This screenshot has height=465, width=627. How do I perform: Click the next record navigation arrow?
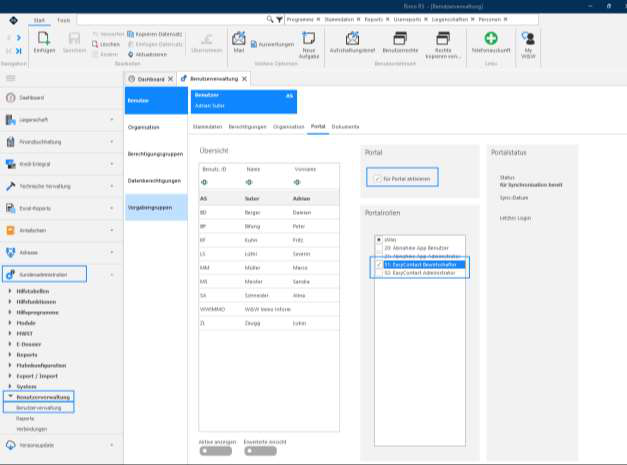[18, 38]
